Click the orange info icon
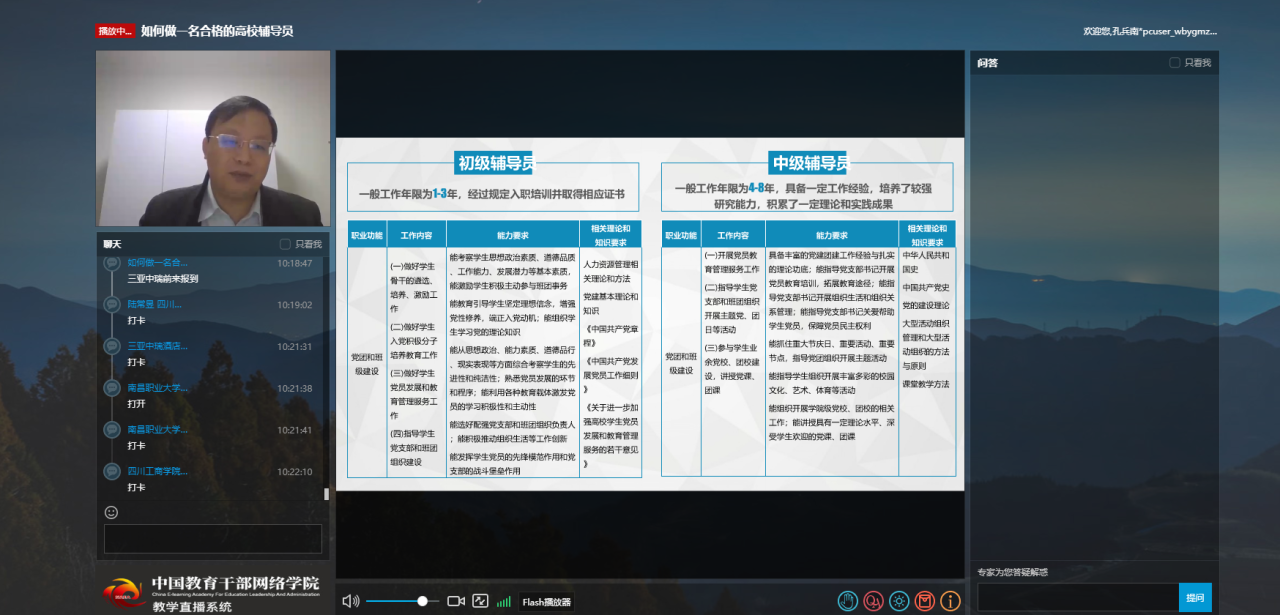The image size is (1280, 615). click(x=950, y=601)
